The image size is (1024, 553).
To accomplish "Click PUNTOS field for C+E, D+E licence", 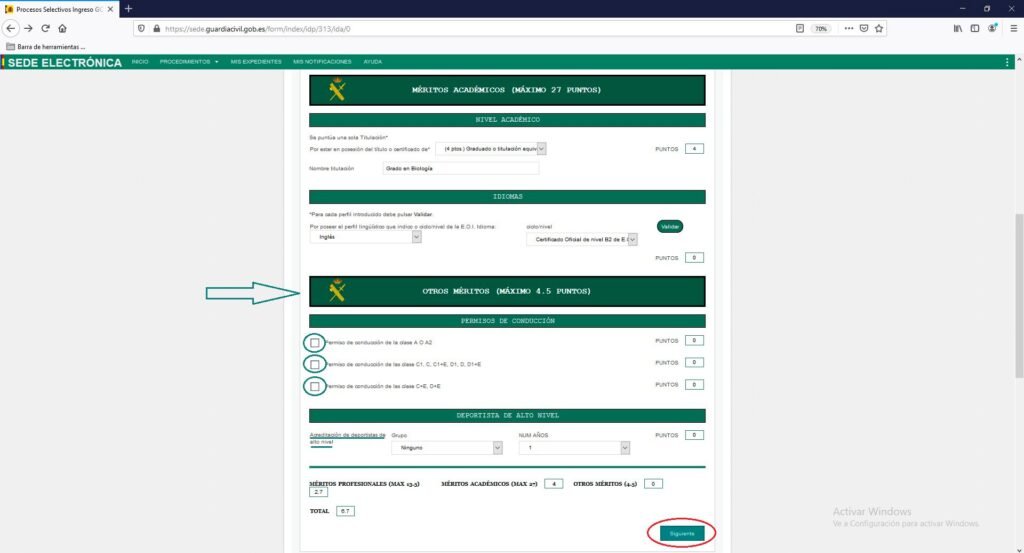I will [694, 385].
